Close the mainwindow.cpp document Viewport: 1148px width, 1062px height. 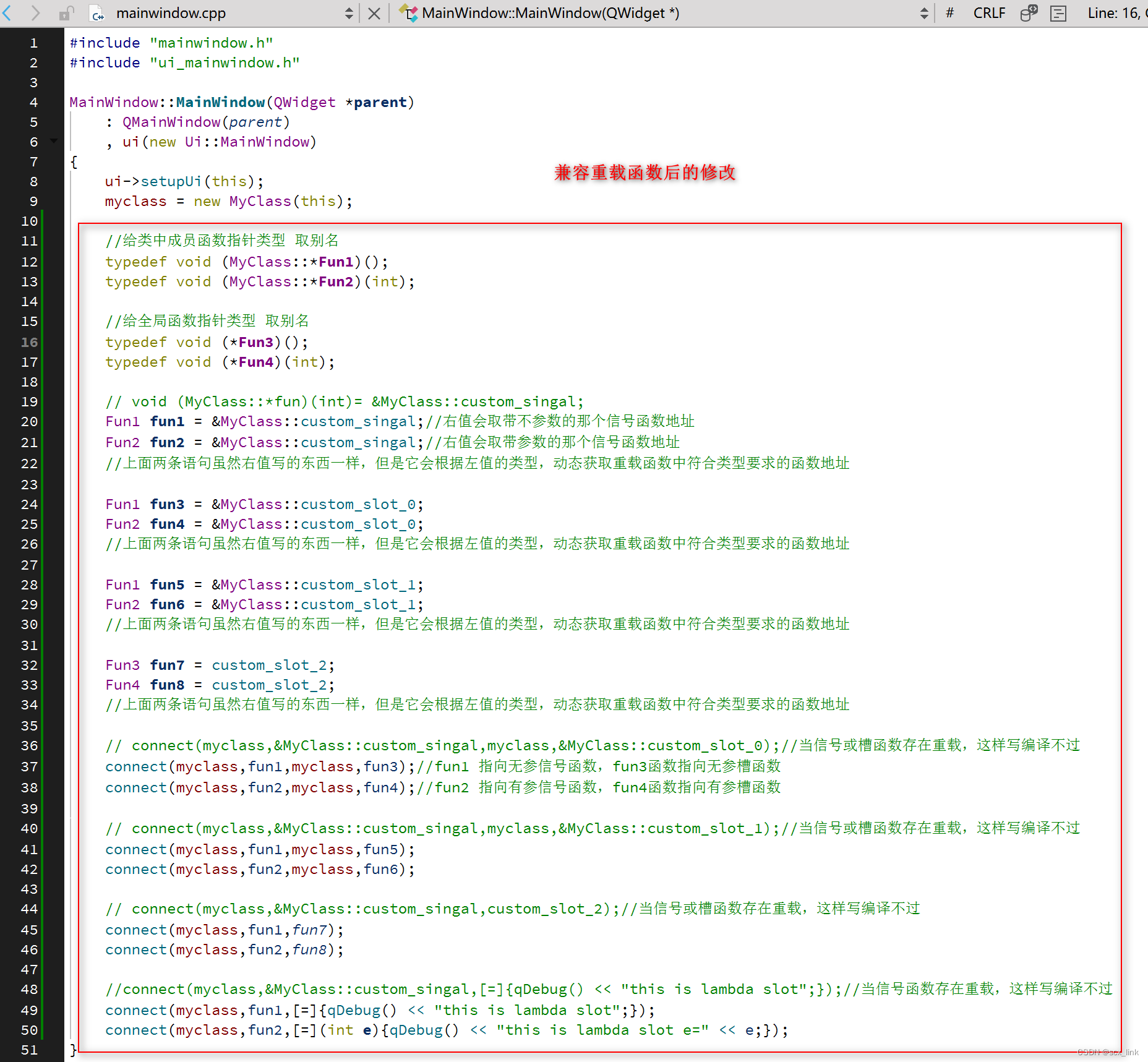[x=374, y=13]
